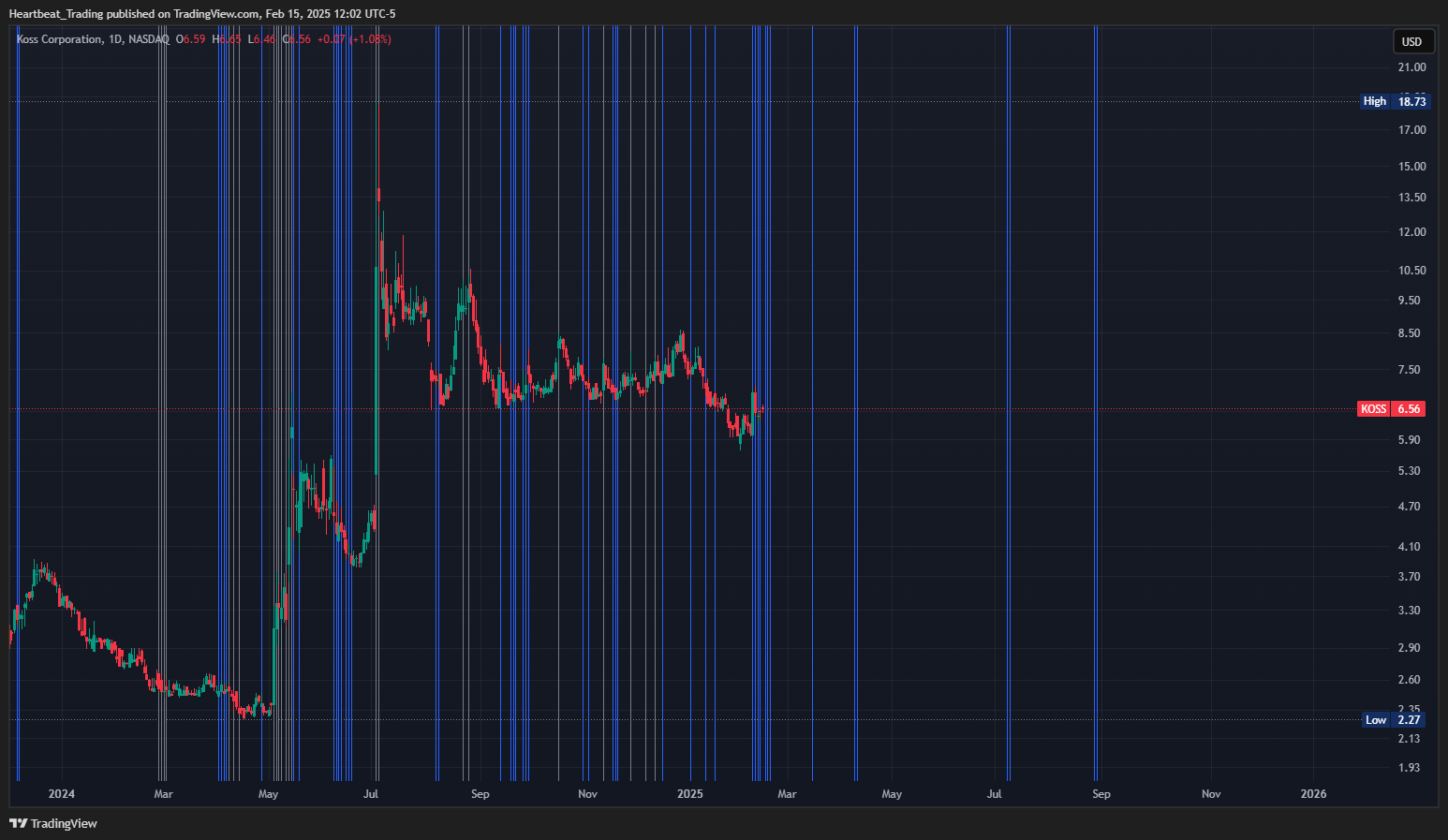The width and height of the screenshot is (1448, 840).
Task: Click the 2.90 price axis label
Action: click(x=1409, y=648)
